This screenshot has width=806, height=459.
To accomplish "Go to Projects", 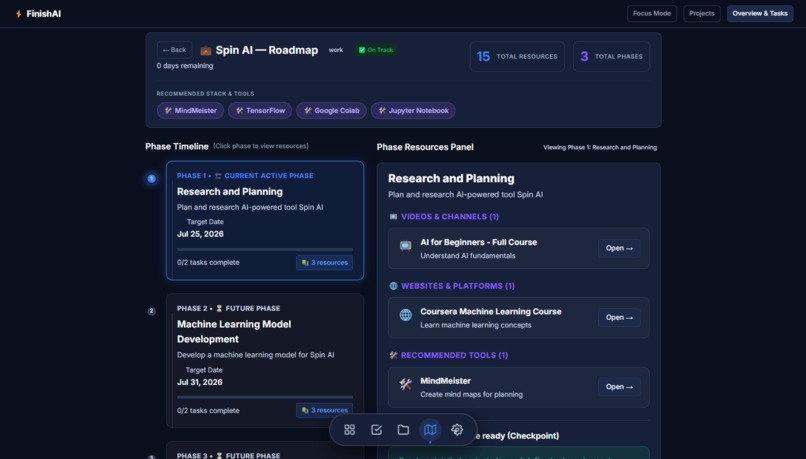I will [702, 13].
